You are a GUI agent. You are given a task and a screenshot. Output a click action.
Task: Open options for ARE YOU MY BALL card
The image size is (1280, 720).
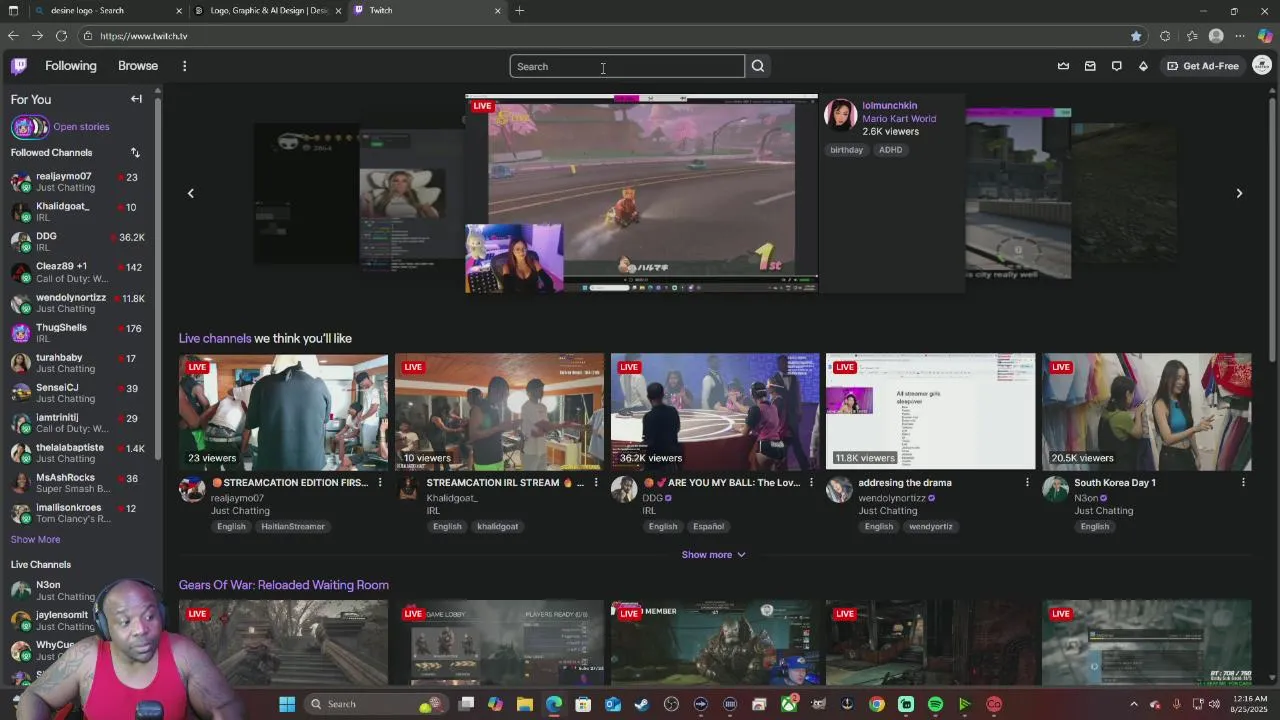811,483
